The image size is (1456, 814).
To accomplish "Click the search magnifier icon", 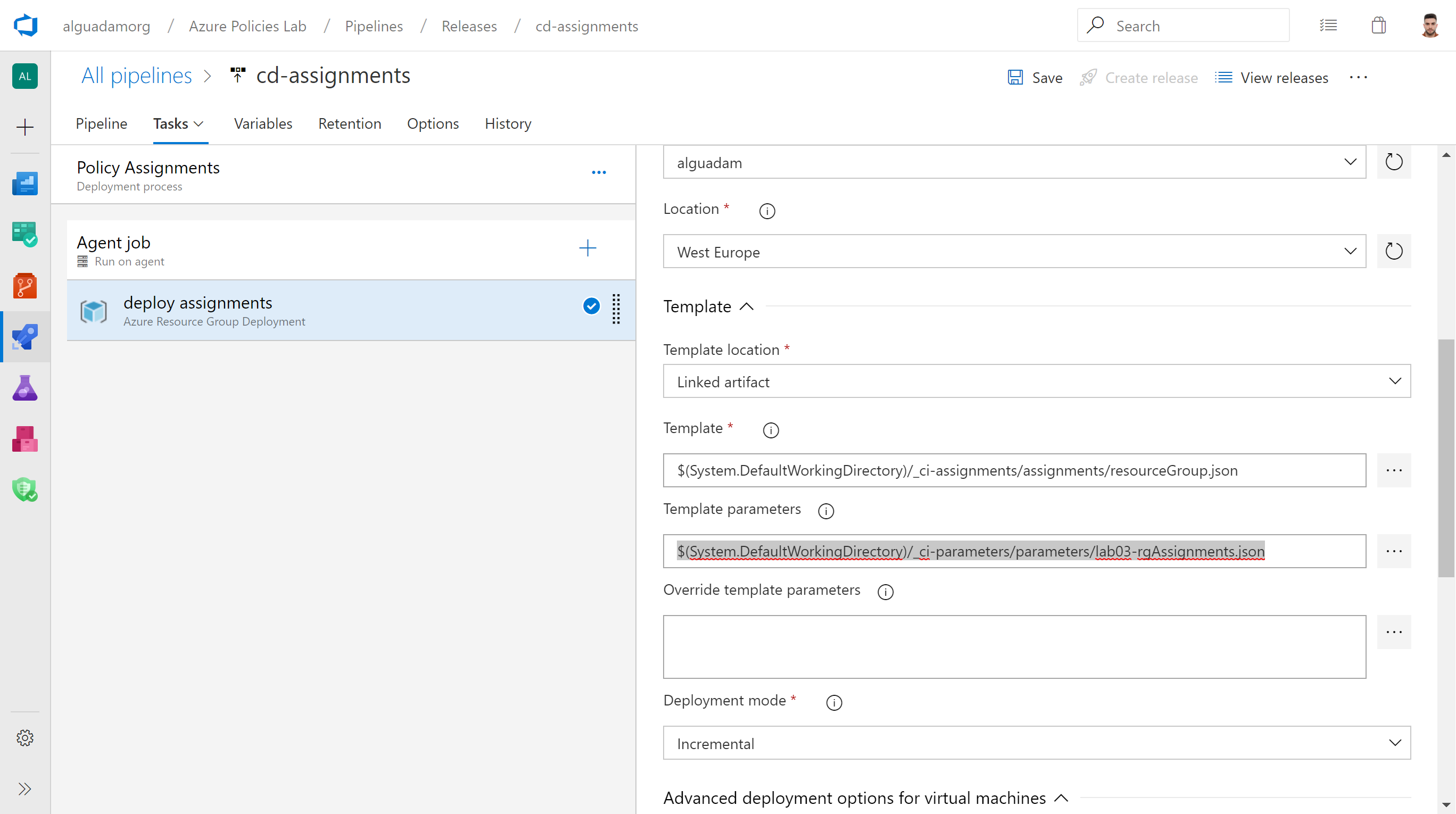I will (x=1095, y=26).
